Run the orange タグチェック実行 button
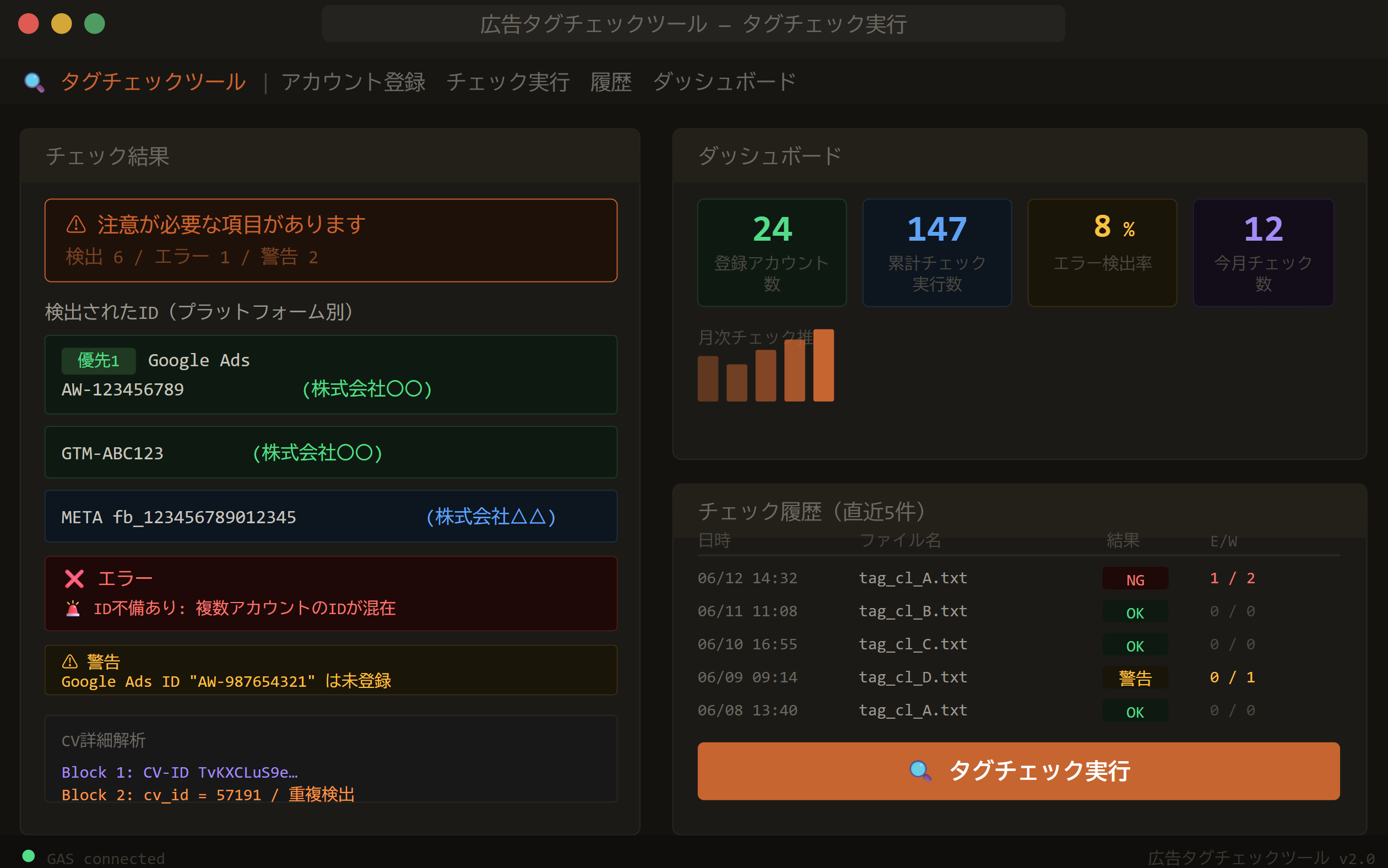 [x=1018, y=771]
